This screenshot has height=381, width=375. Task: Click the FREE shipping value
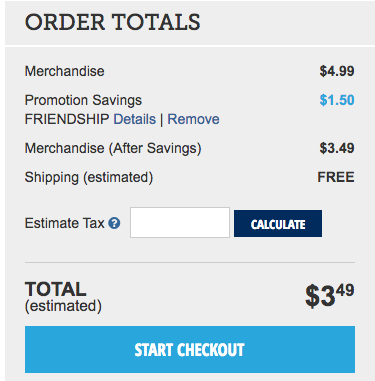[x=336, y=177]
